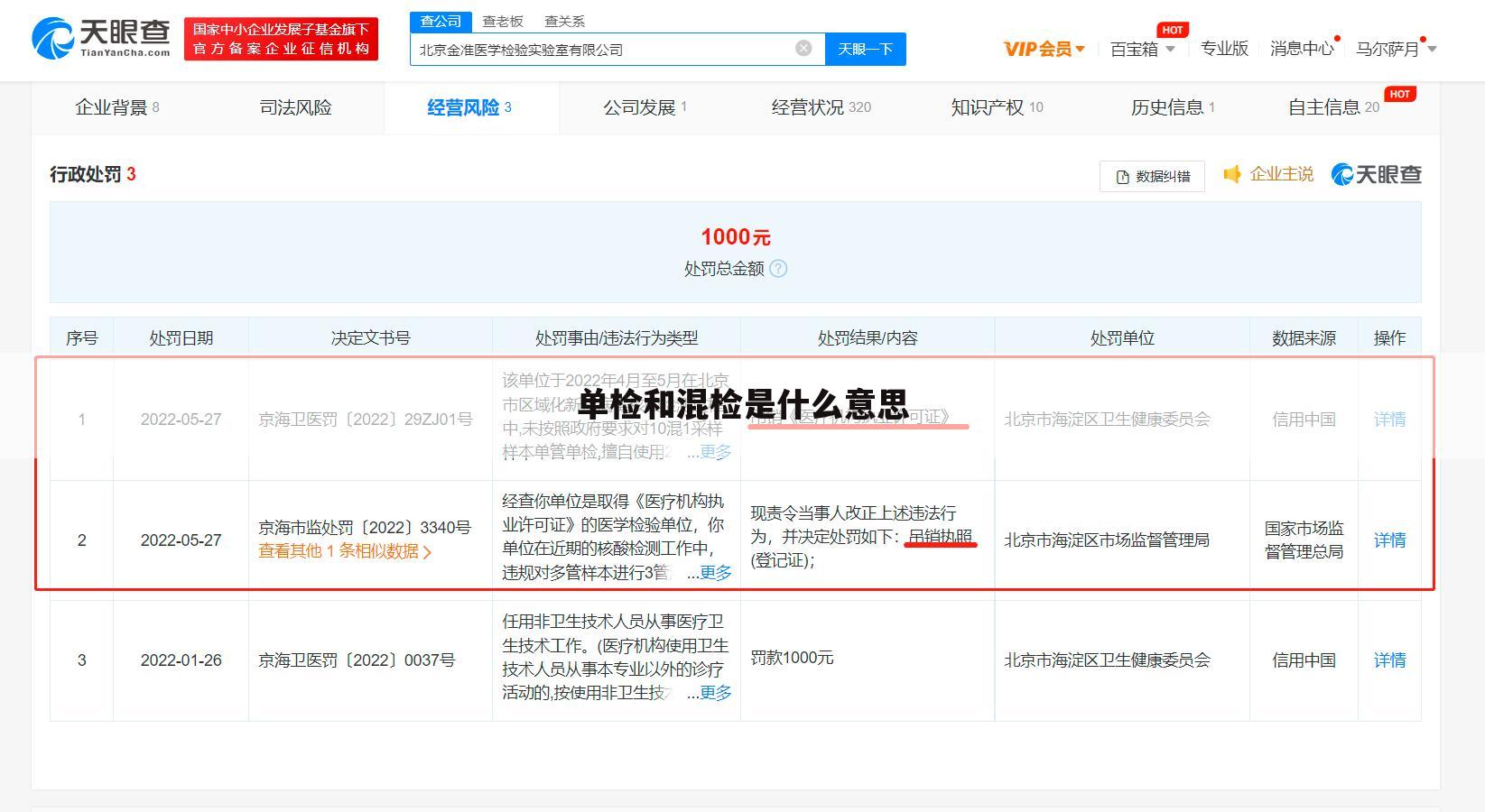The width and height of the screenshot is (1485, 812).
Task: Click the 处罚事由/违法行为类型 column header
Action: (617, 338)
